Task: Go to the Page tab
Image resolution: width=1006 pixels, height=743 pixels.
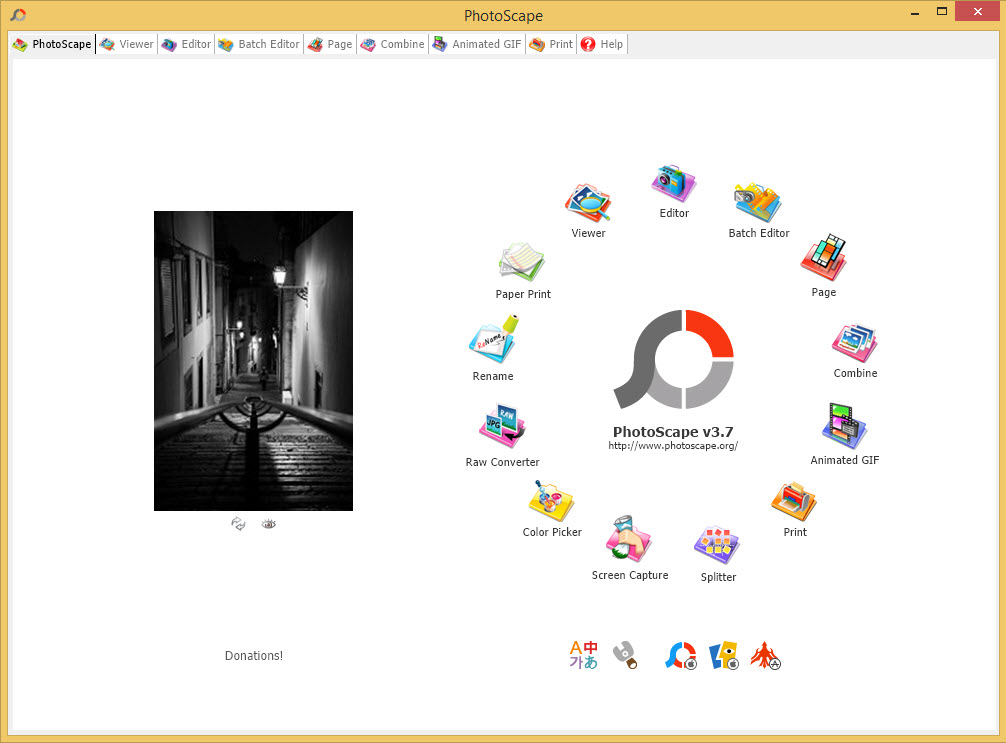Action: 330,44
